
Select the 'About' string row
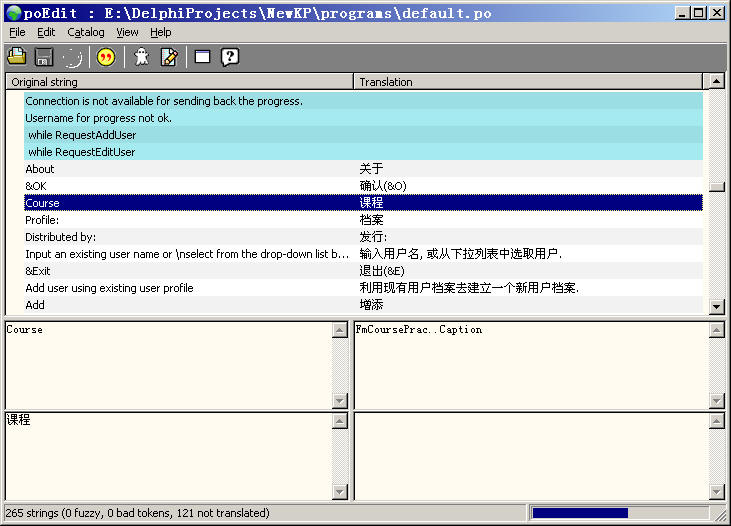[363, 169]
